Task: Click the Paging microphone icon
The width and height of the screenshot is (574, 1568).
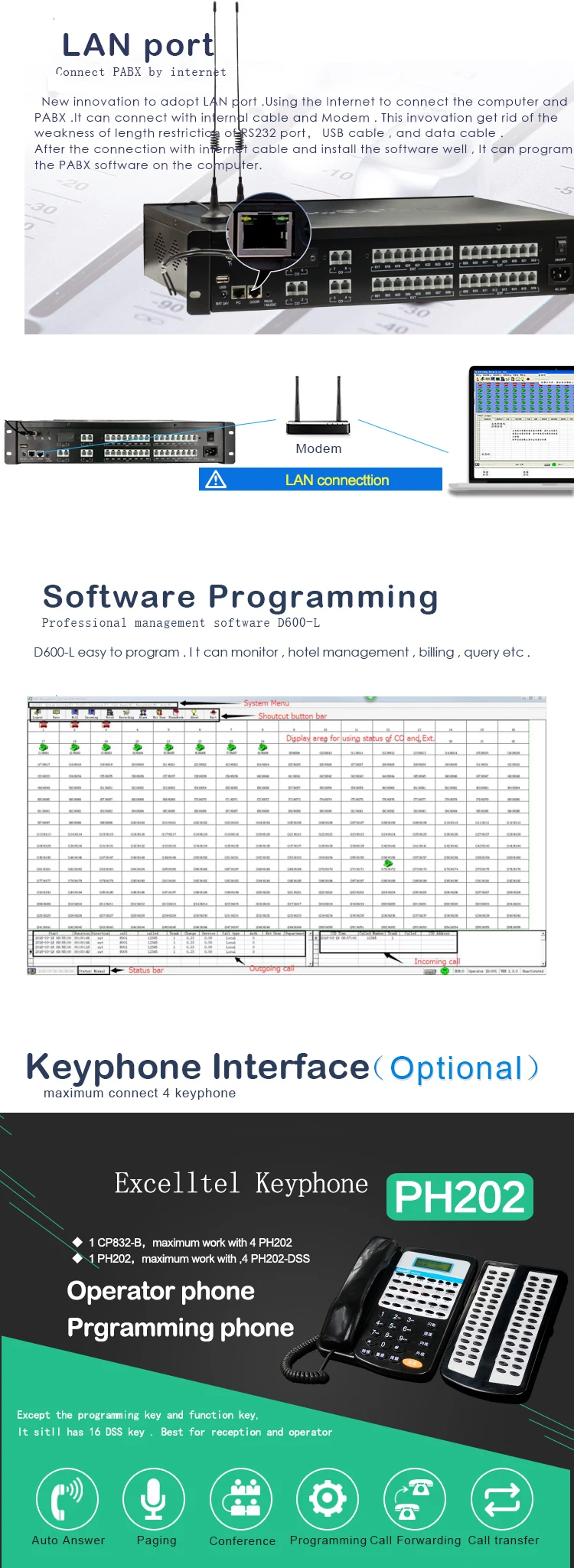Action: coord(154,1499)
